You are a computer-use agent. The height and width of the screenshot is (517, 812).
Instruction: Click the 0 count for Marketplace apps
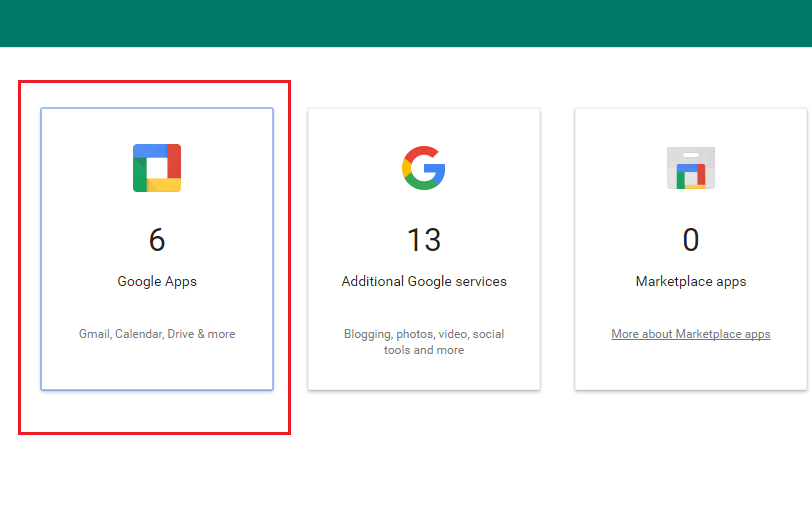690,240
